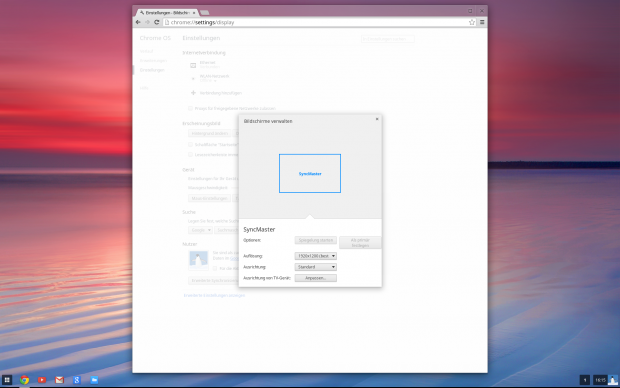Image resolution: width=620 pixels, height=388 pixels.
Task: Click the chrome://settings/display address bar
Action: click(316, 22)
